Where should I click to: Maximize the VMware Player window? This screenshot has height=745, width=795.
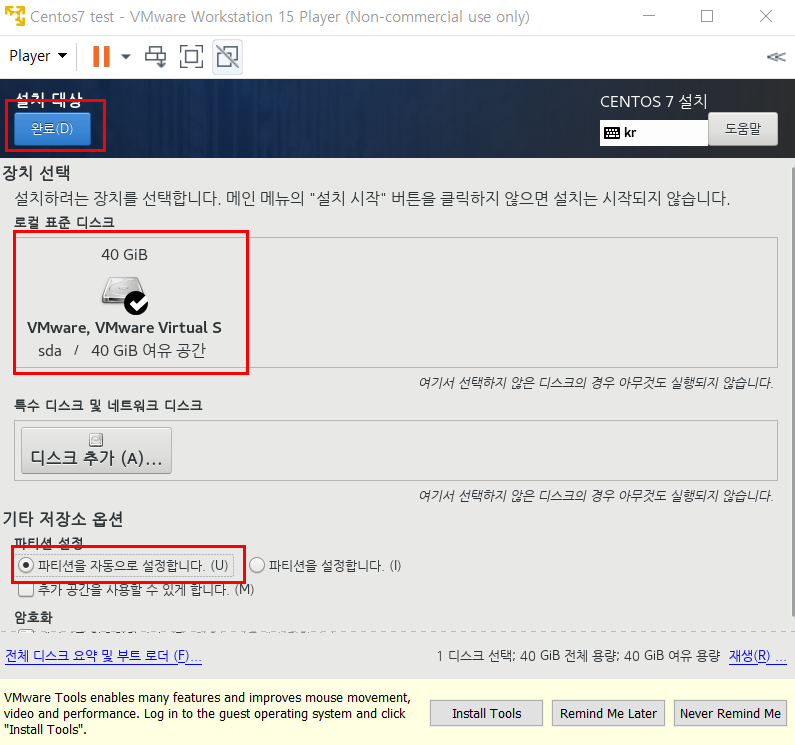tap(707, 16)
